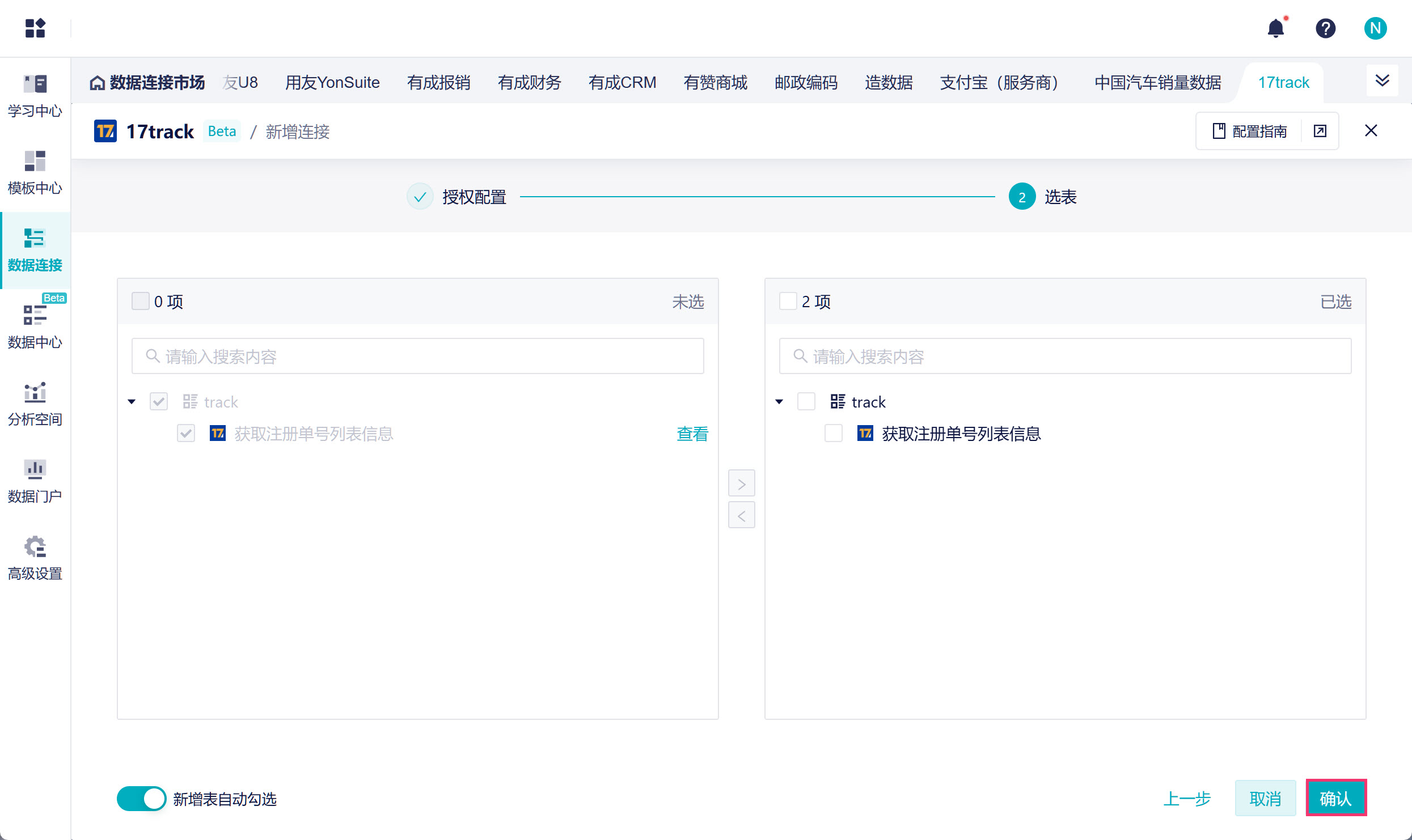Focus the 已选 panel search field
Screen dimensions: 1412x840
click(x=1066, y=356)
